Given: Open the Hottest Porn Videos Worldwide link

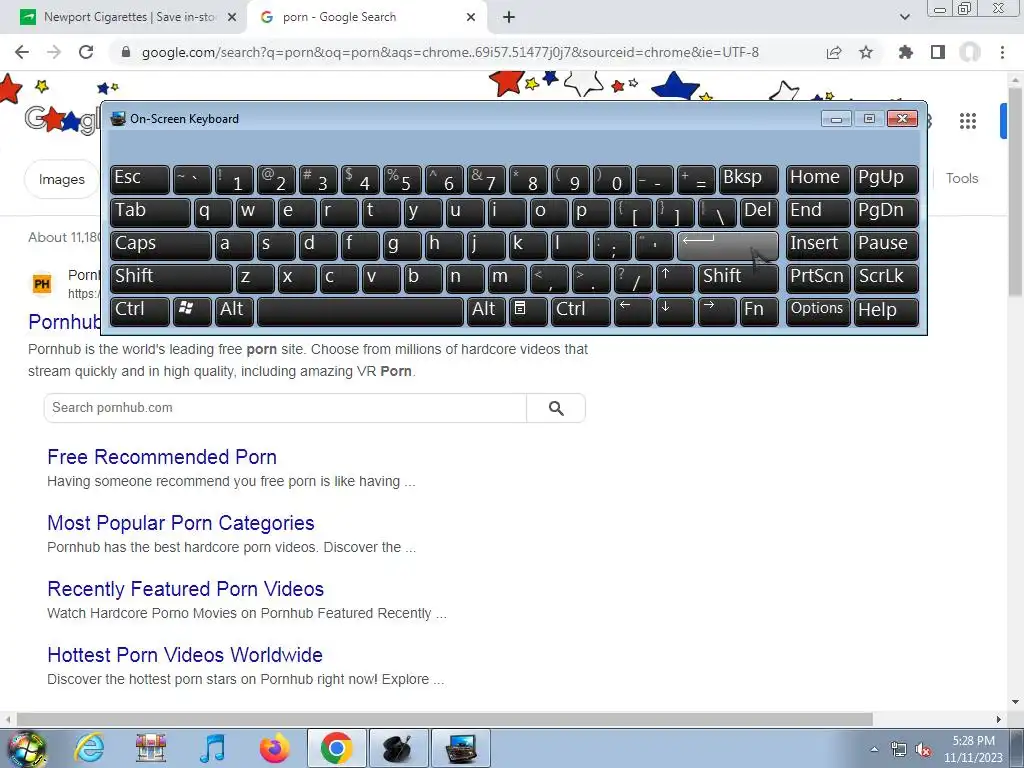Looking at the screenshot, I should (x=185, y=654).
